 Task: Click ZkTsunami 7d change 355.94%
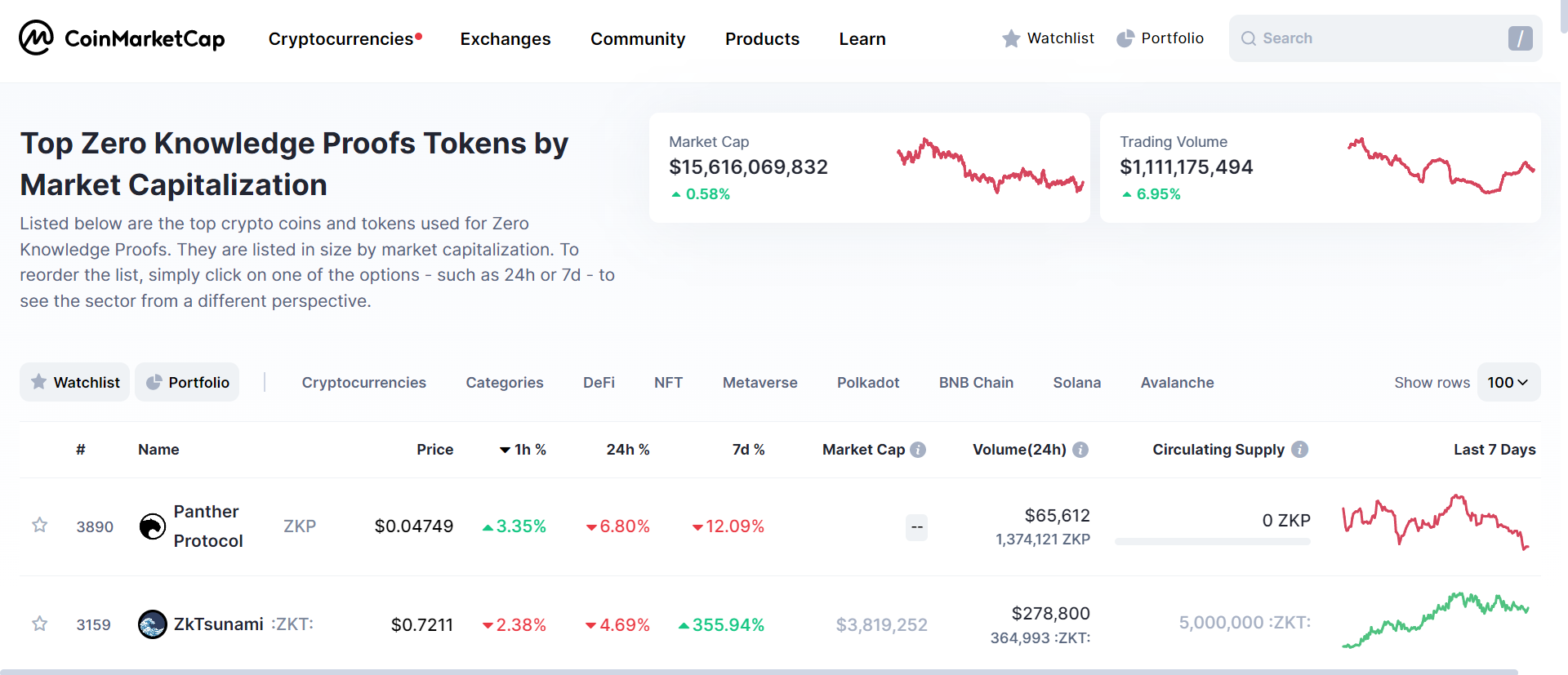tap(721, 624)
